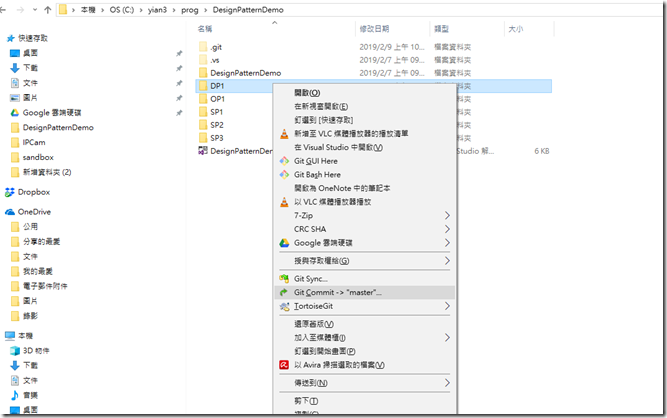
Task: Open 新增資料夾 (2) in the sidebar
Action: pos(47,172)
